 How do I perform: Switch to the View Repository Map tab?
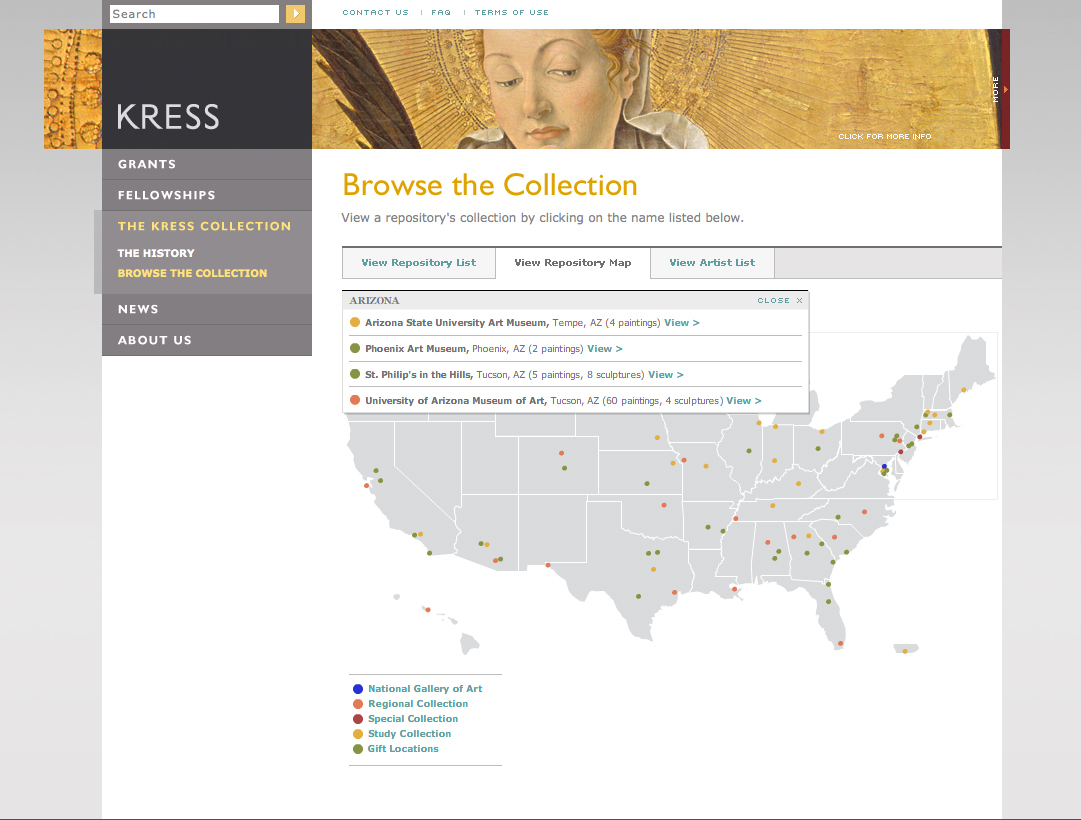coord(573,263)
